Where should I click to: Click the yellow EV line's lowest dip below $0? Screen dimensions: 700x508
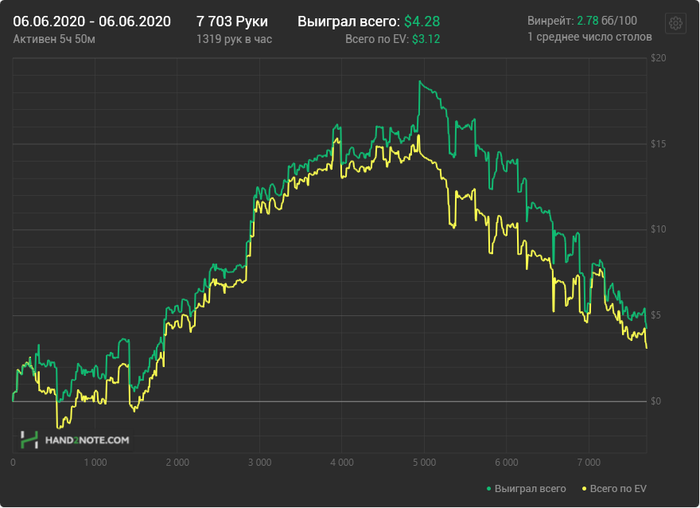(58, 427)
